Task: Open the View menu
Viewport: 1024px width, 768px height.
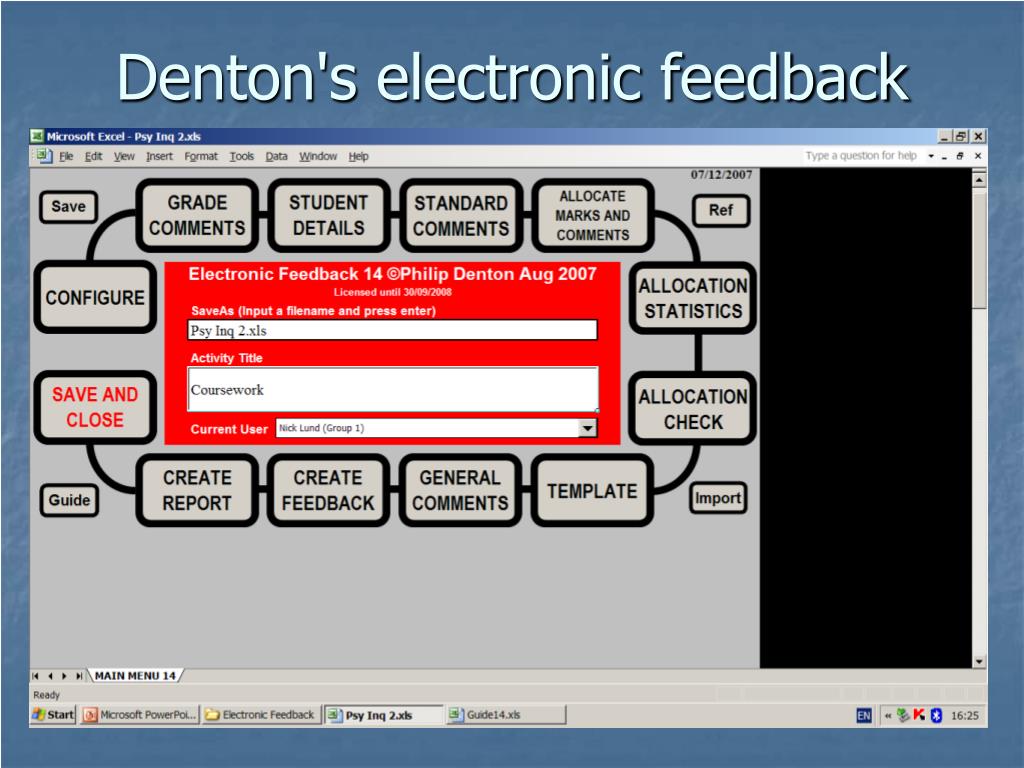Action: point(124,156)
